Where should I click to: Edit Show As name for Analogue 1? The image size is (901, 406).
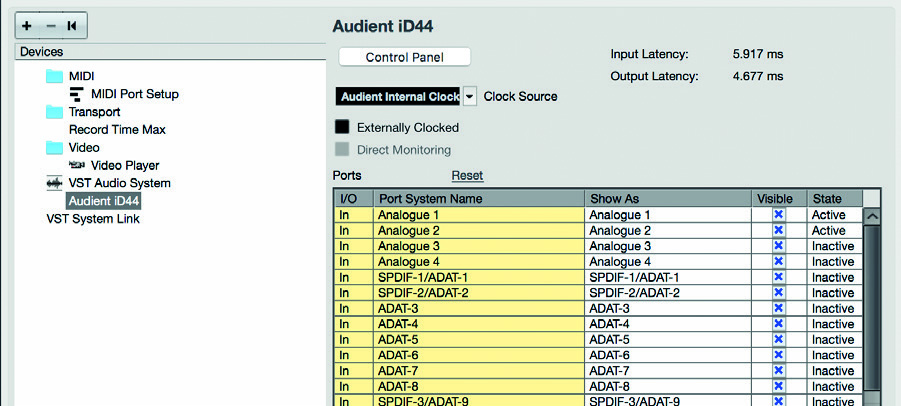coord(668,215)
